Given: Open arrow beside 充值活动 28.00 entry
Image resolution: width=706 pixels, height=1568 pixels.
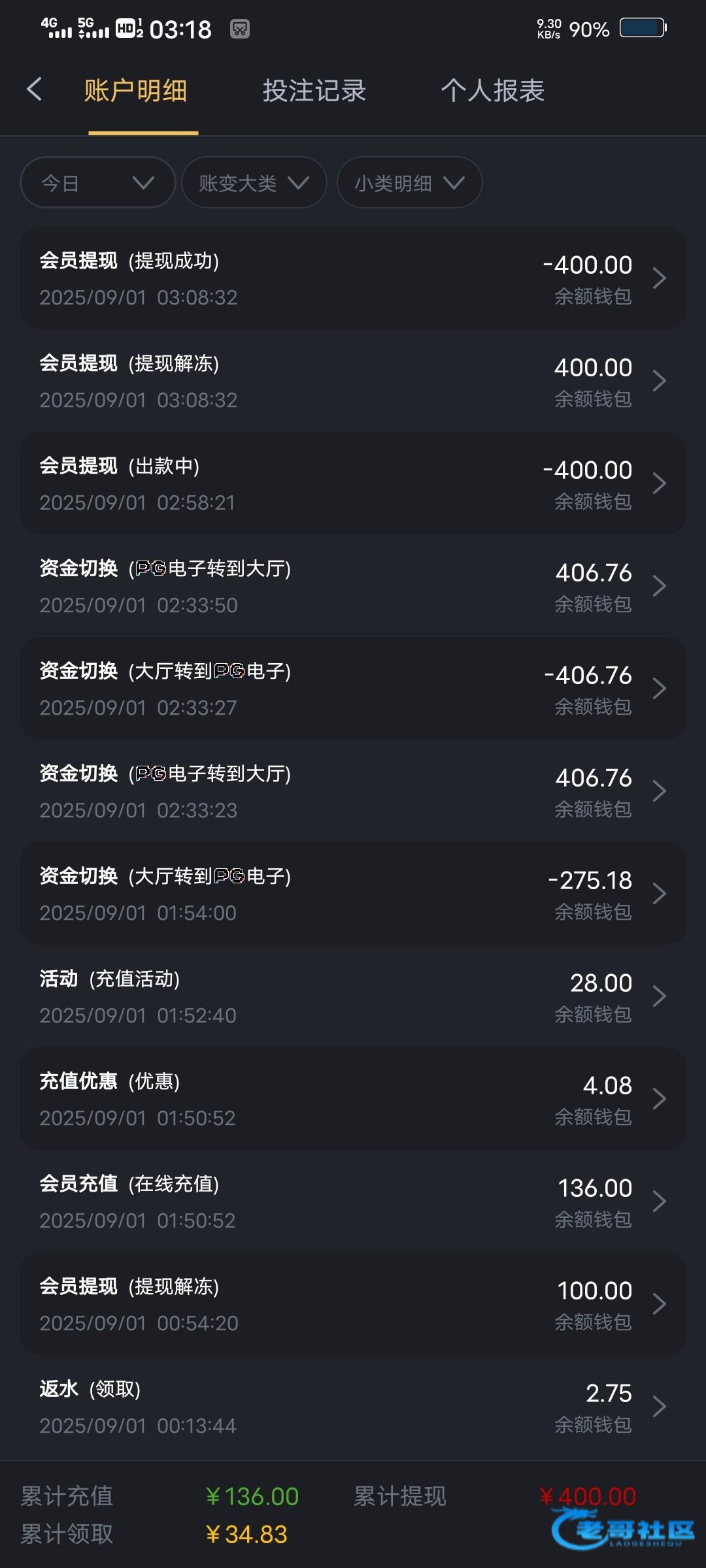Looking at the screenshot, I should coord(660,996).
